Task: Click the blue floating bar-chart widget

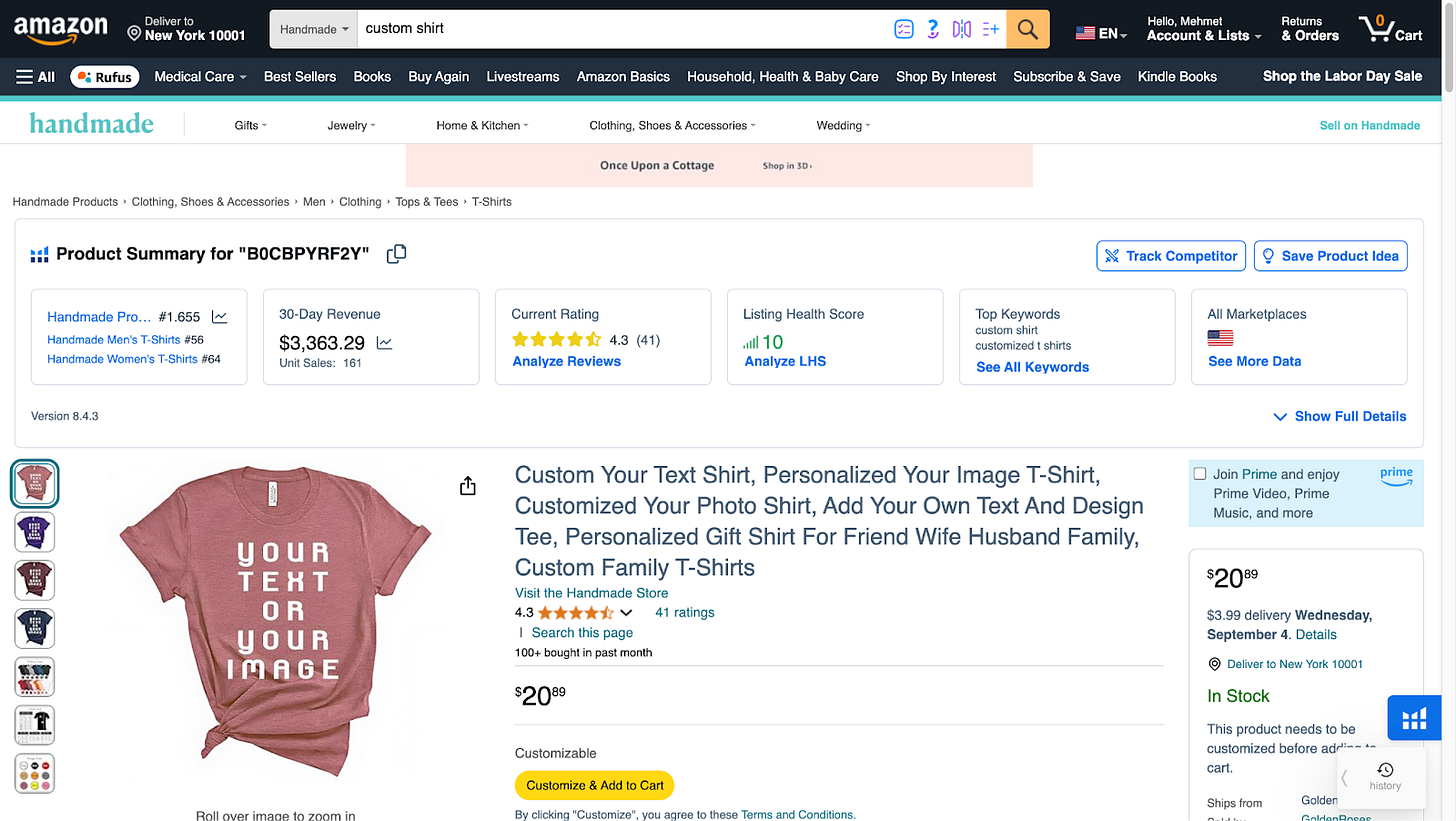Action: click(1414, 718)
